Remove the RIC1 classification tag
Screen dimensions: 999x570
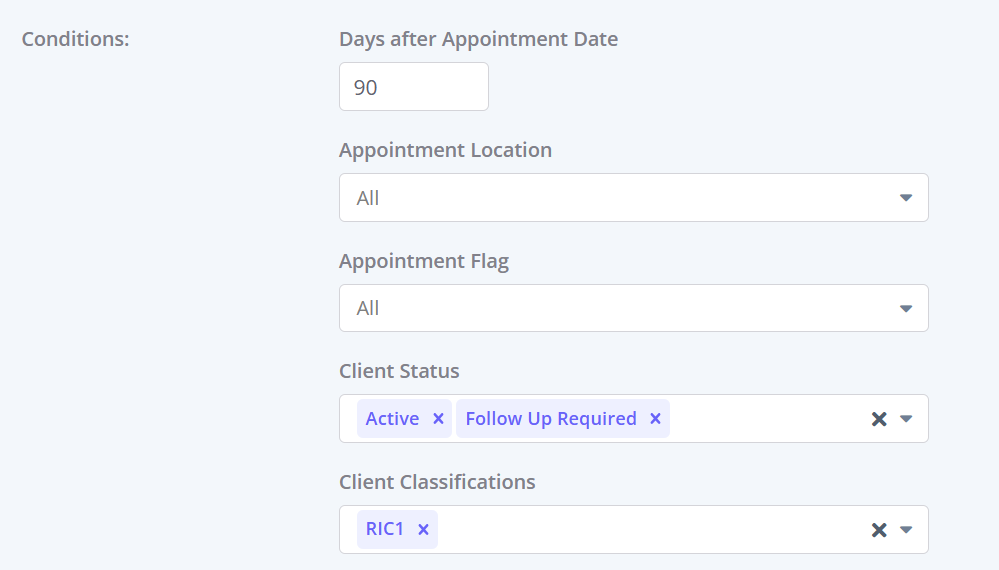point(423,530)
